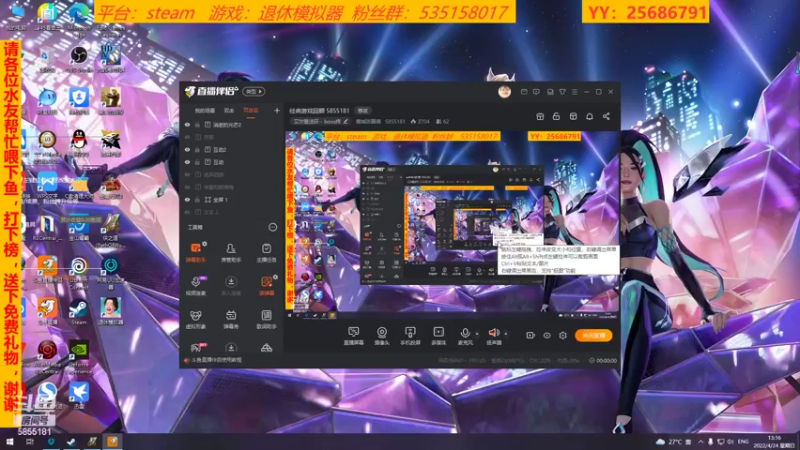Image resolution: width=800 pixels, height=450 pixels.
Task: Add a new scene with the plus button
Action: click(x=277, y=110)
